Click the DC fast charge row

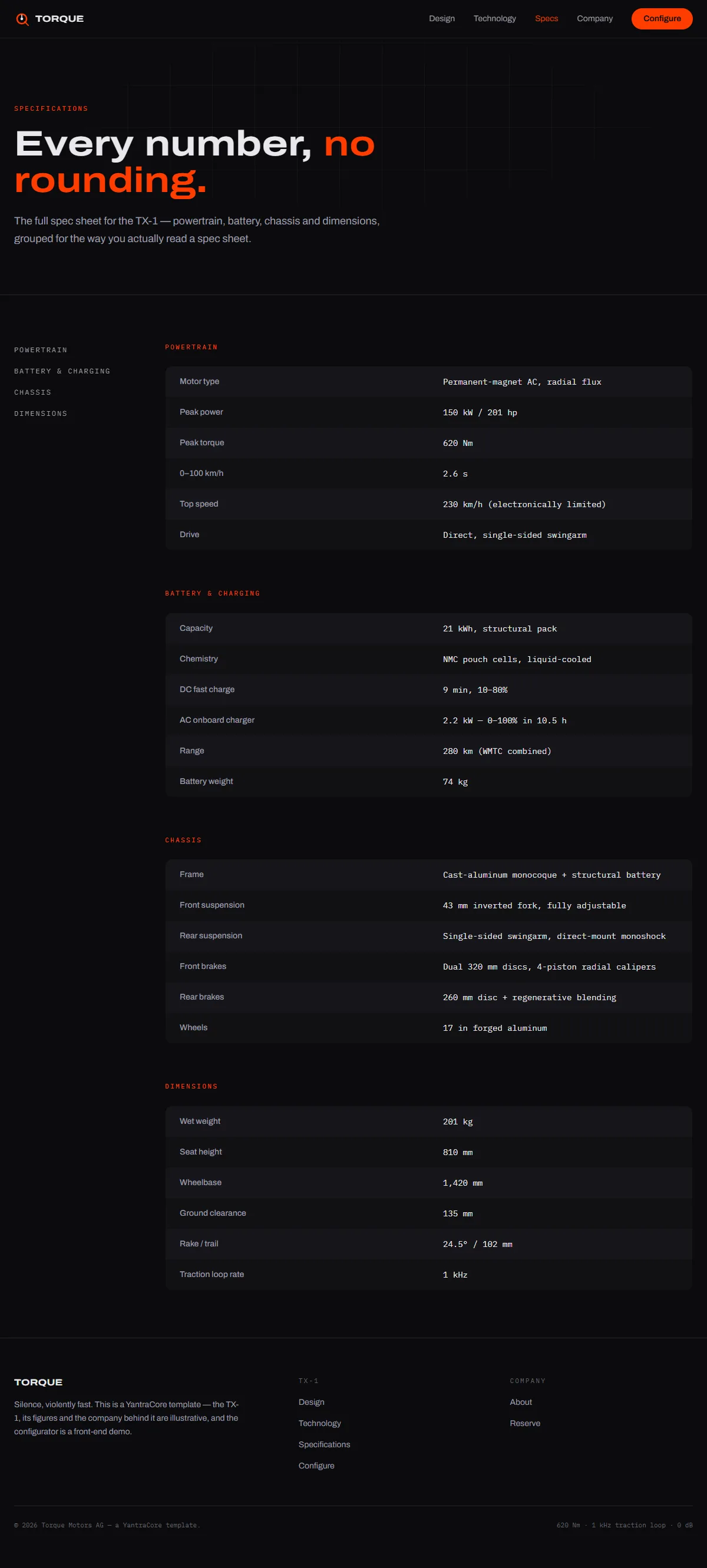(428, 690)
